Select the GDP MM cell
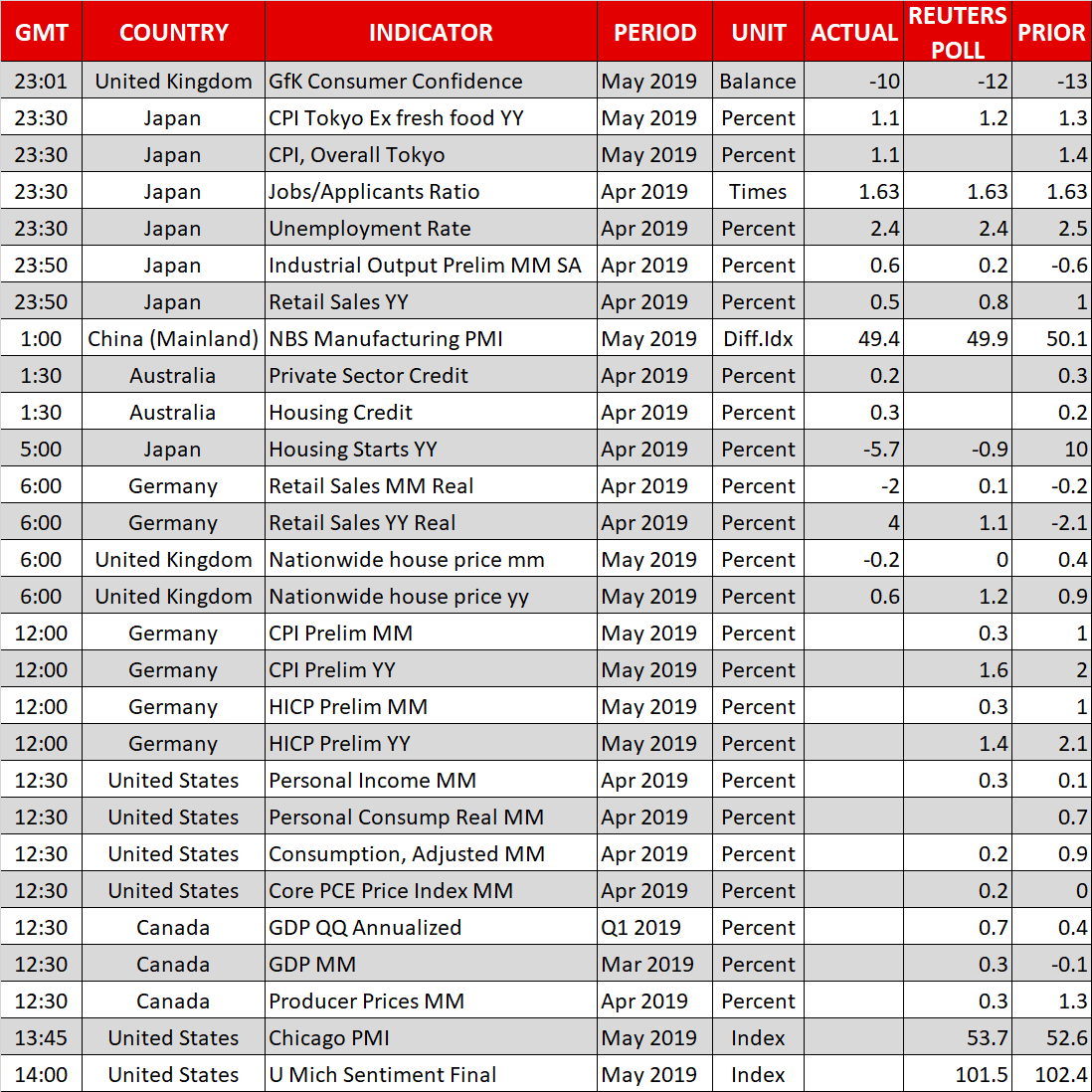 431,964
